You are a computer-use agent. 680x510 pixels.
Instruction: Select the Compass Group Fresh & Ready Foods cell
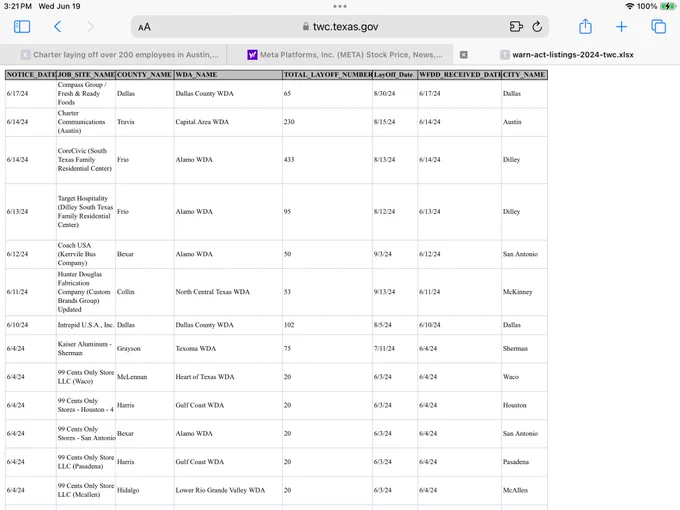pos(86,94)
